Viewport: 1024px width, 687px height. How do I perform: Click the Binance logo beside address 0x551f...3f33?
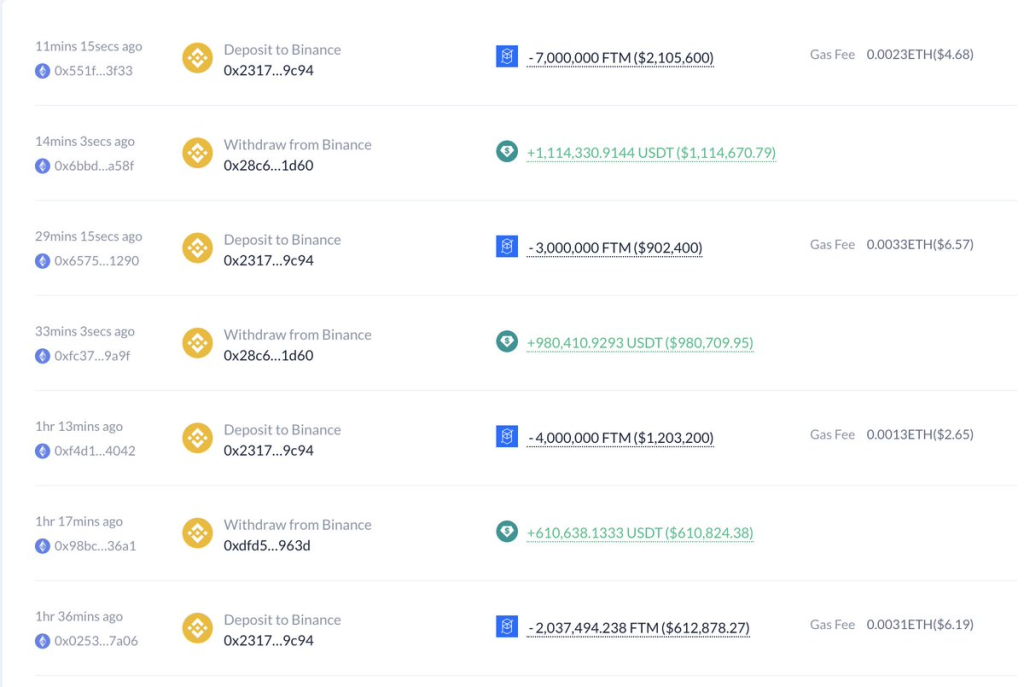[197, 58]
